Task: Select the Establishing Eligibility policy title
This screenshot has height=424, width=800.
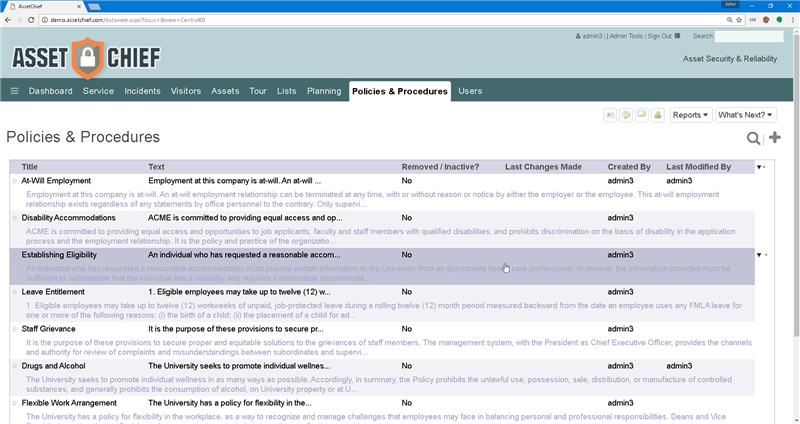Action: [59, 255]
